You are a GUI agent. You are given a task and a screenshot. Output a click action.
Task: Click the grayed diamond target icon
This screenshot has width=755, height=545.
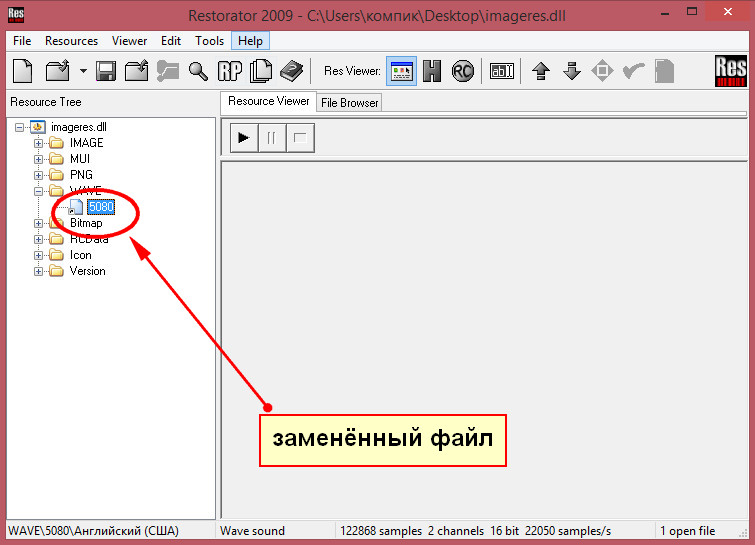coord(602,71)
